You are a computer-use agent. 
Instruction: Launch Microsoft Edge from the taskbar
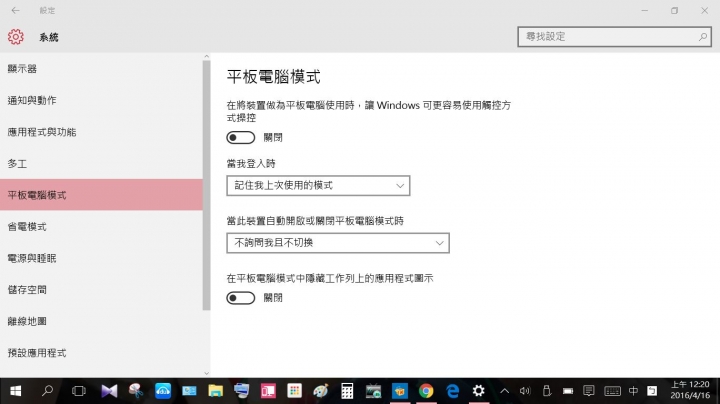[x=453, y=391]
